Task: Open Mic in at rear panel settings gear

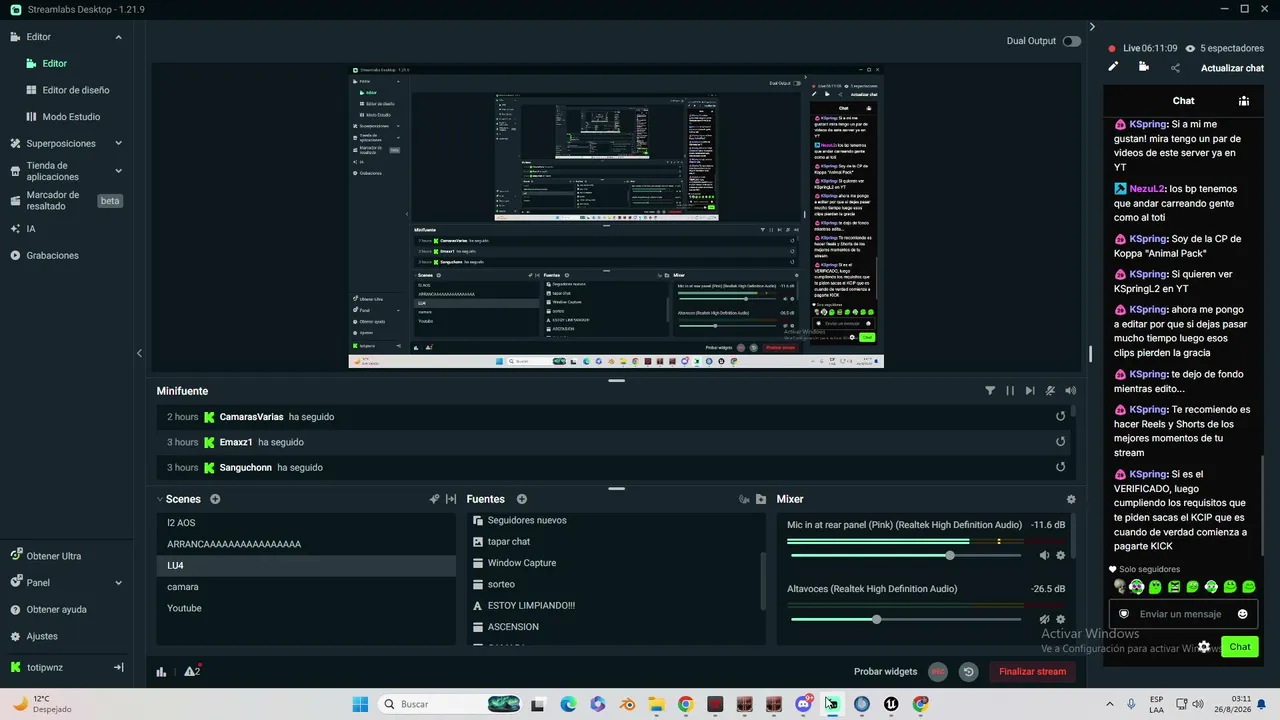Action: pyautogui.click(x=1061, y=555)
